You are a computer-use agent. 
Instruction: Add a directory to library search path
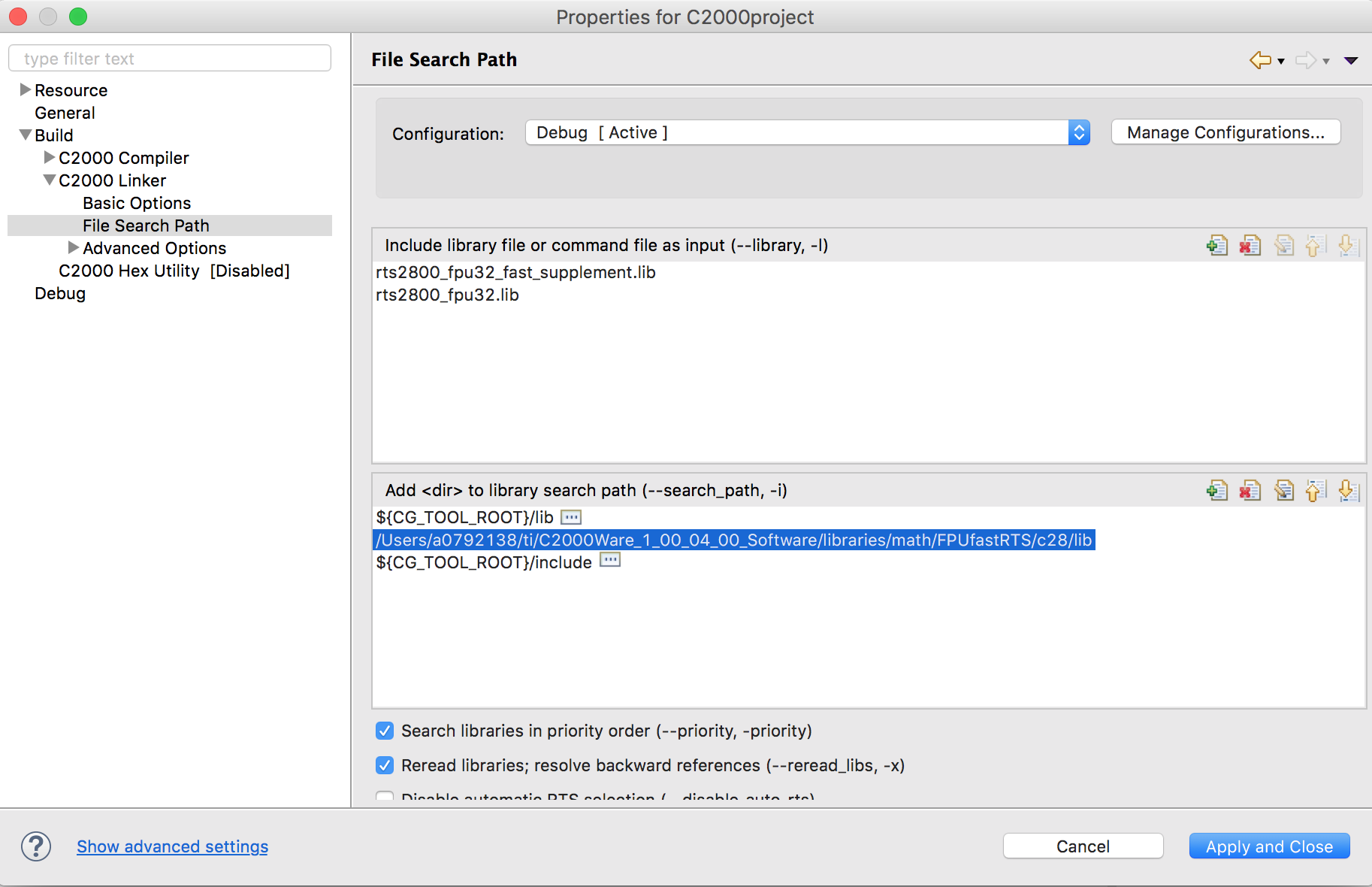[x=1217, y=491]
